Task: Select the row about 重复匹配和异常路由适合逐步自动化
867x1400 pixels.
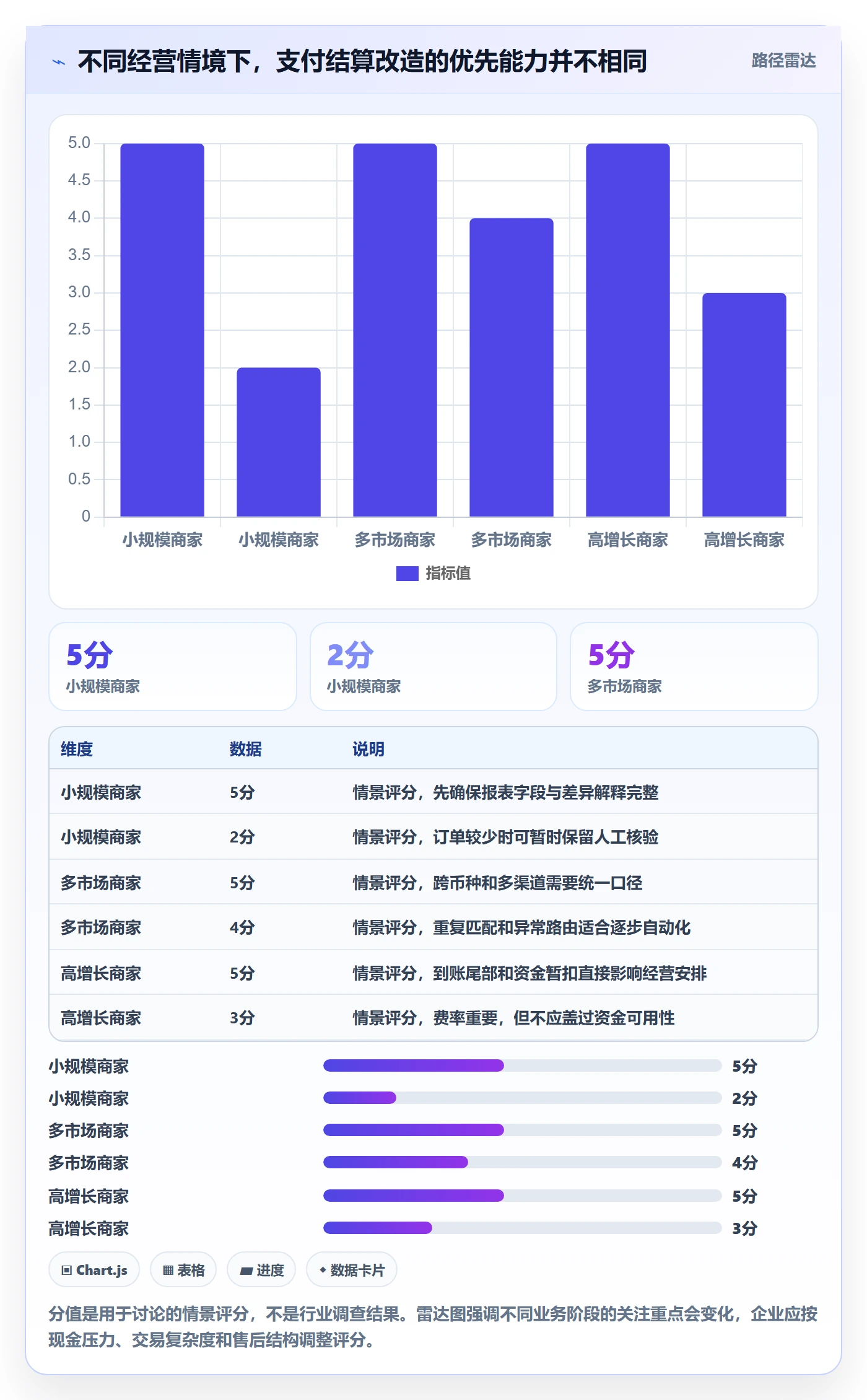Action: click(434, 927)
